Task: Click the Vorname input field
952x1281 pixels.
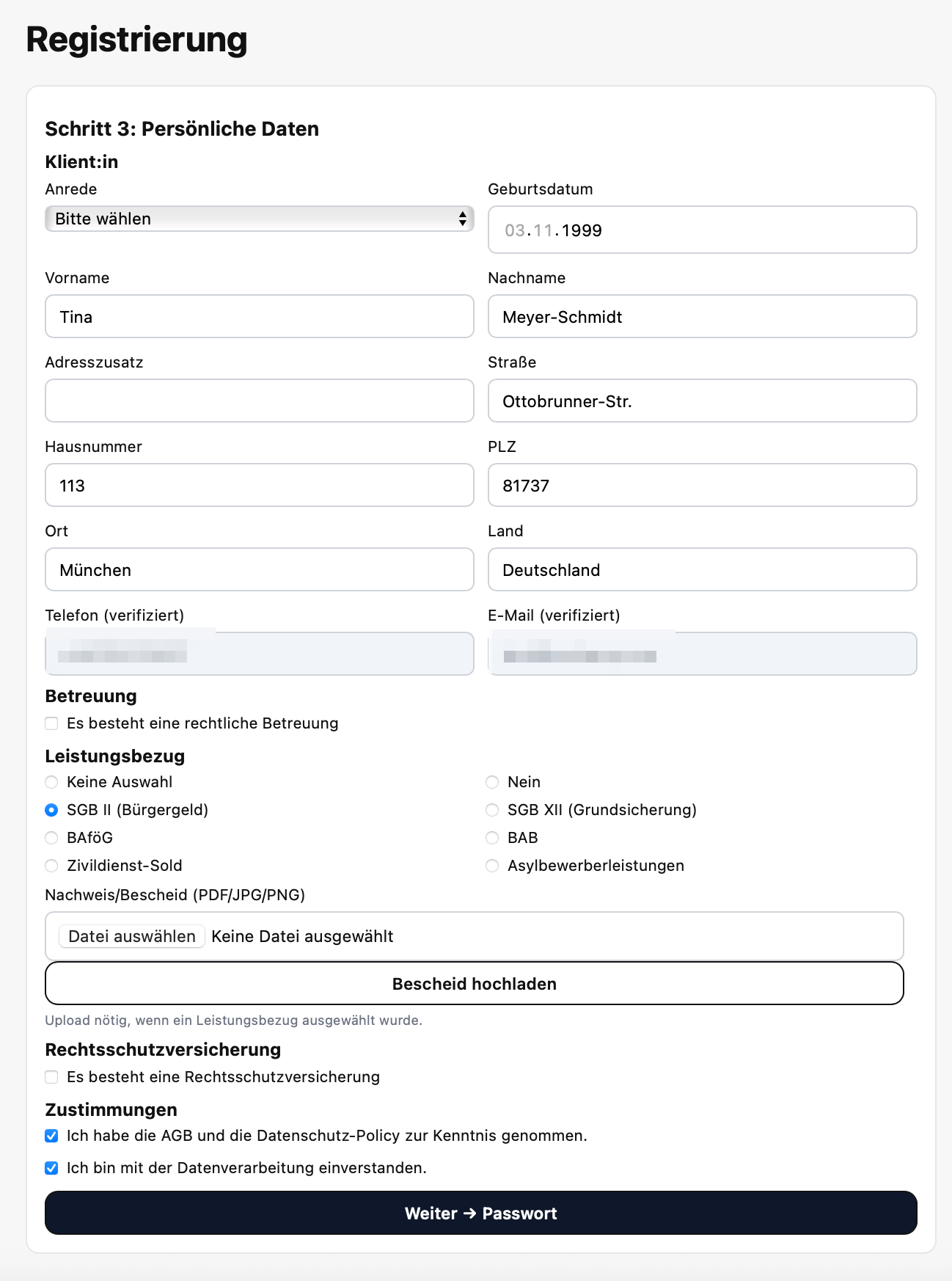Action: 259,317
